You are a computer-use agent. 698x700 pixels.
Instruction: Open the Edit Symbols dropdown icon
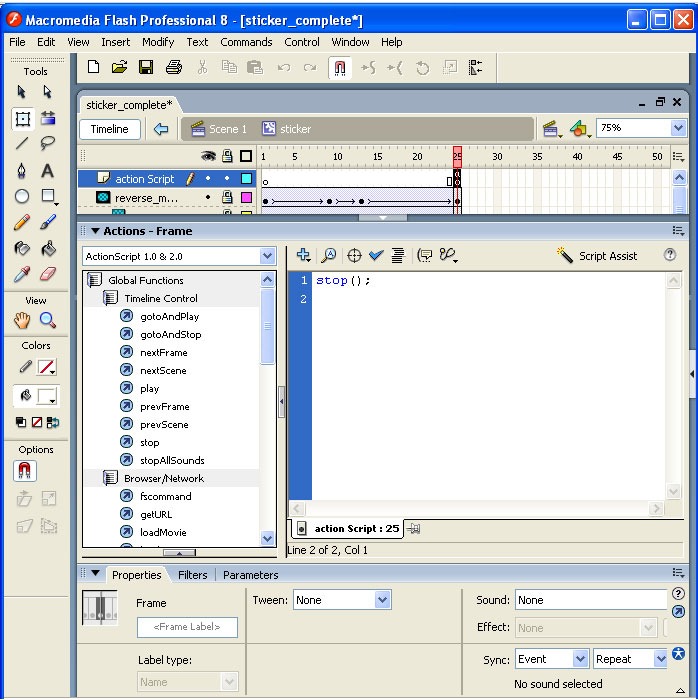pyautogui.click(x=580, y=129)
